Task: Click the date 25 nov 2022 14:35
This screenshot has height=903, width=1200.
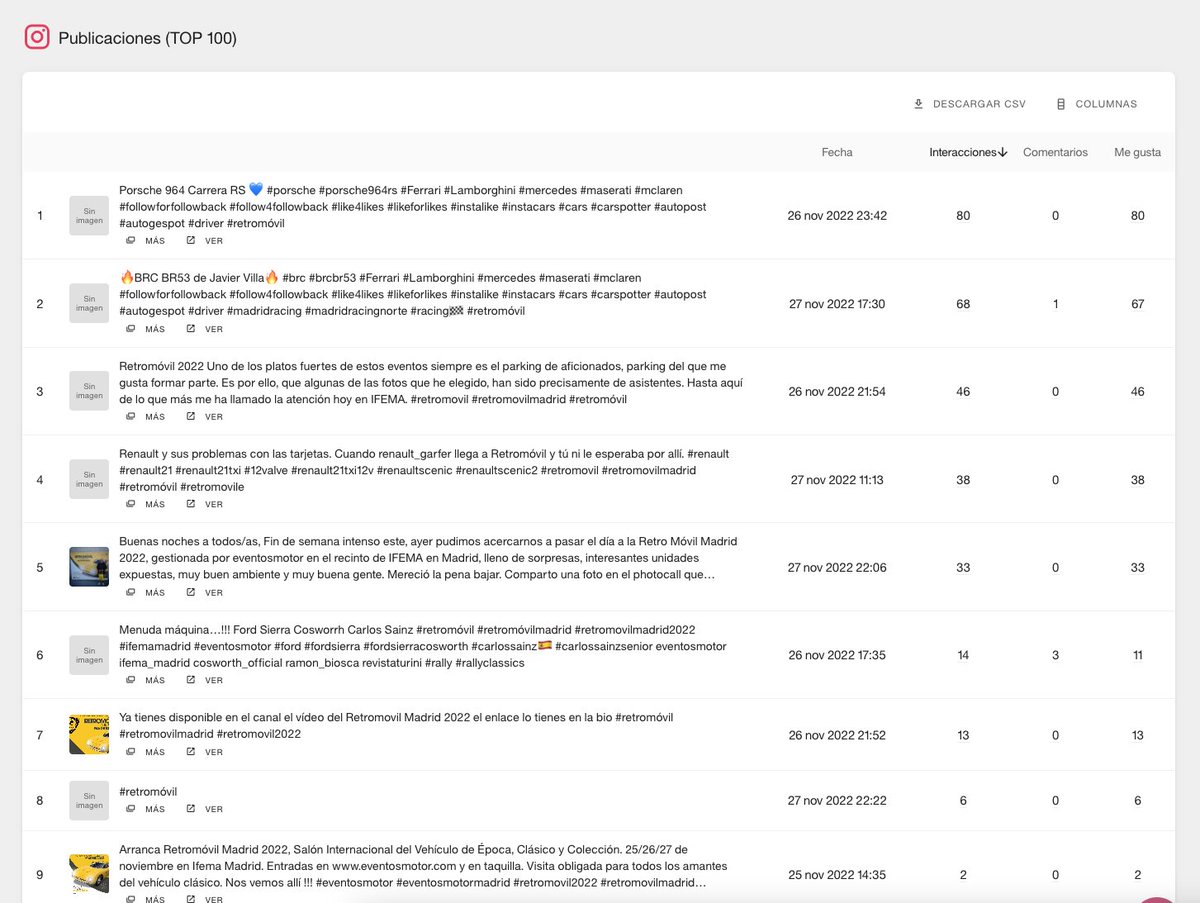Action: point(837,875)
